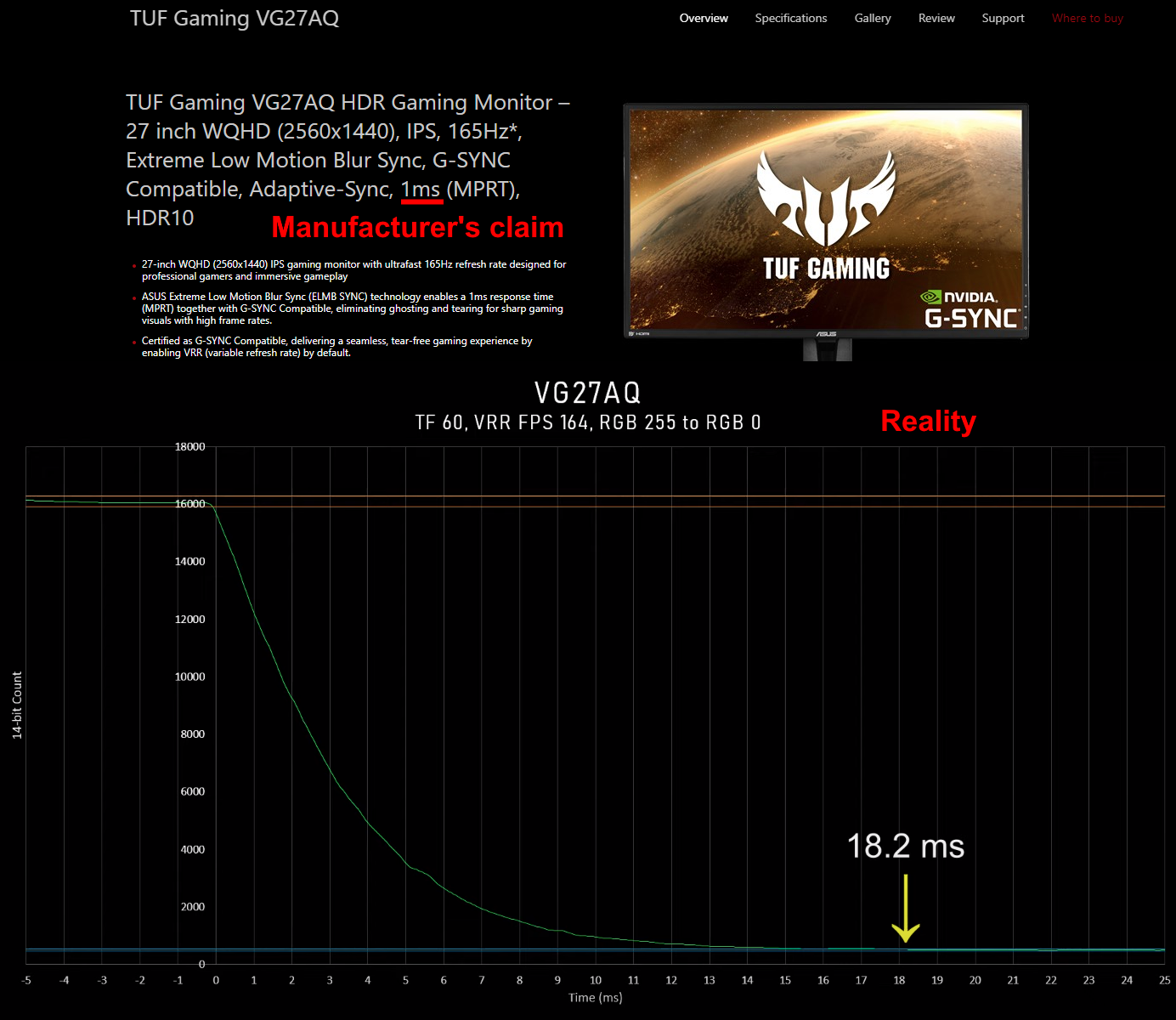Click the HDR Gaming Monitor headline's first line
The width and height of the screenshot is (1176, 1020).
point(348,103)
